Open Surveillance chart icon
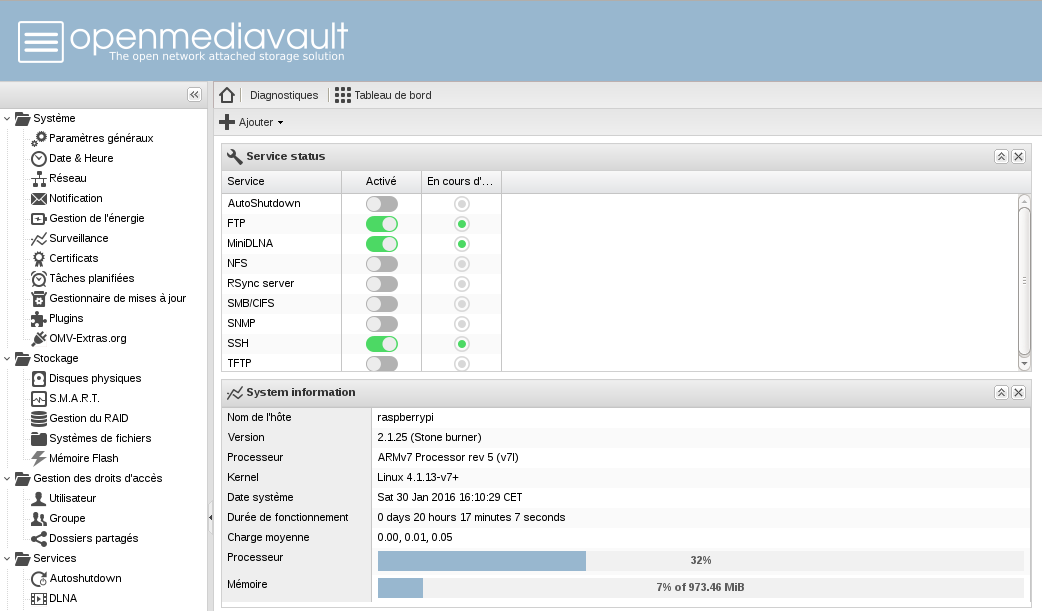 (39, 238)
